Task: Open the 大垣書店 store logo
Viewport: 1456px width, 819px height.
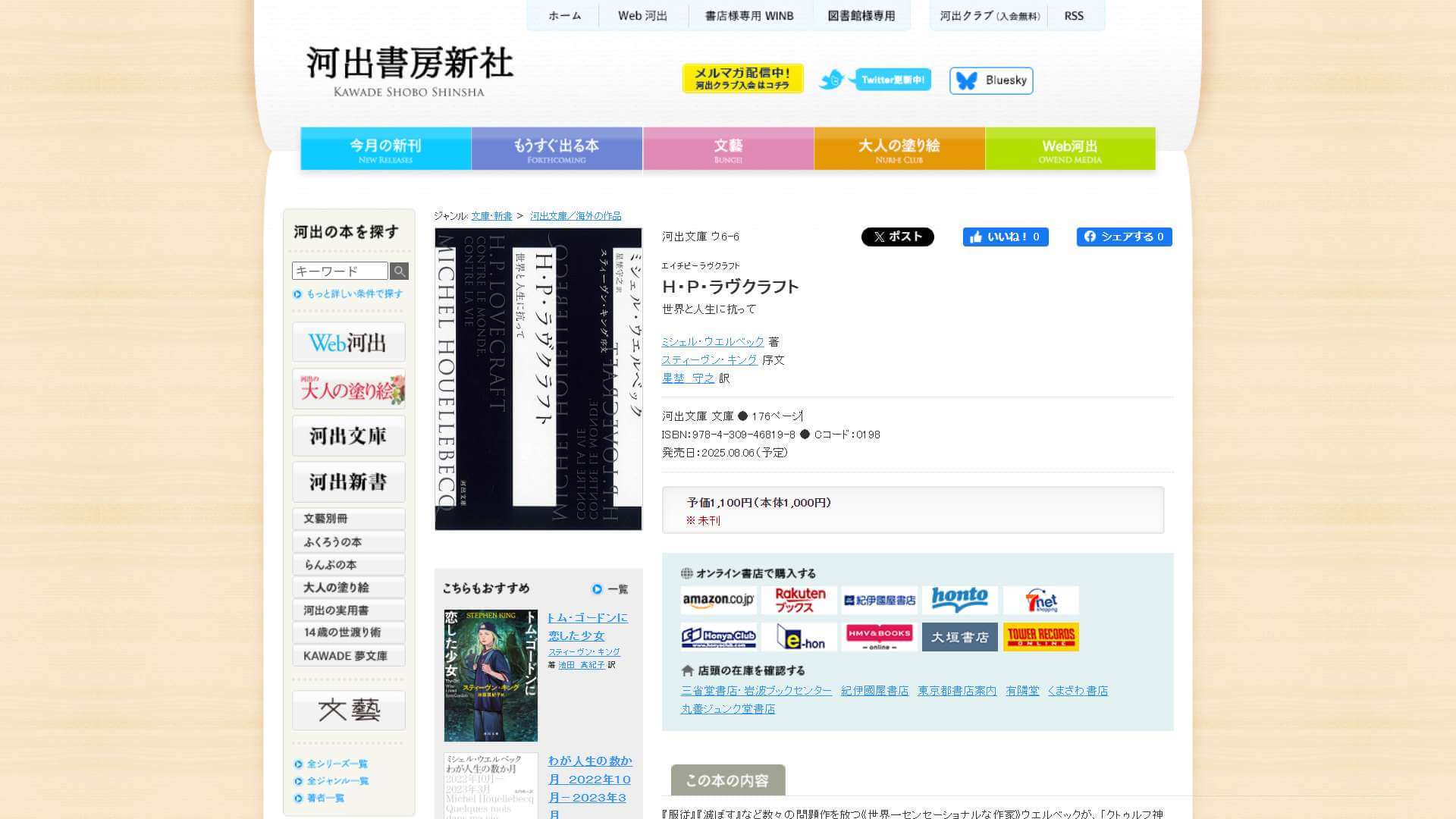Action: [960, 637]
